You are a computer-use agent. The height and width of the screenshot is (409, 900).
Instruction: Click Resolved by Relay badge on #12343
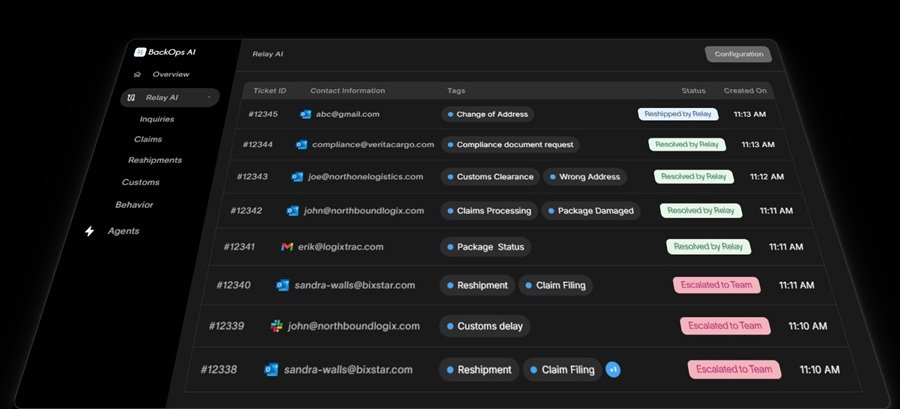point(693,177)
